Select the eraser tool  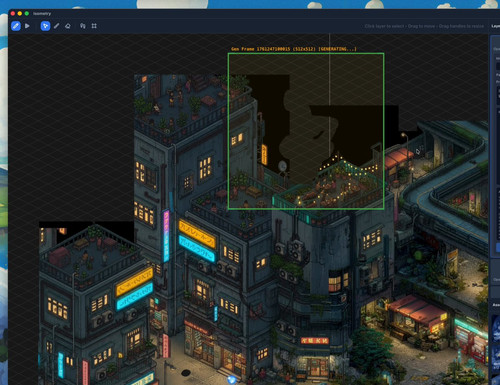click(x=68, y=26)
